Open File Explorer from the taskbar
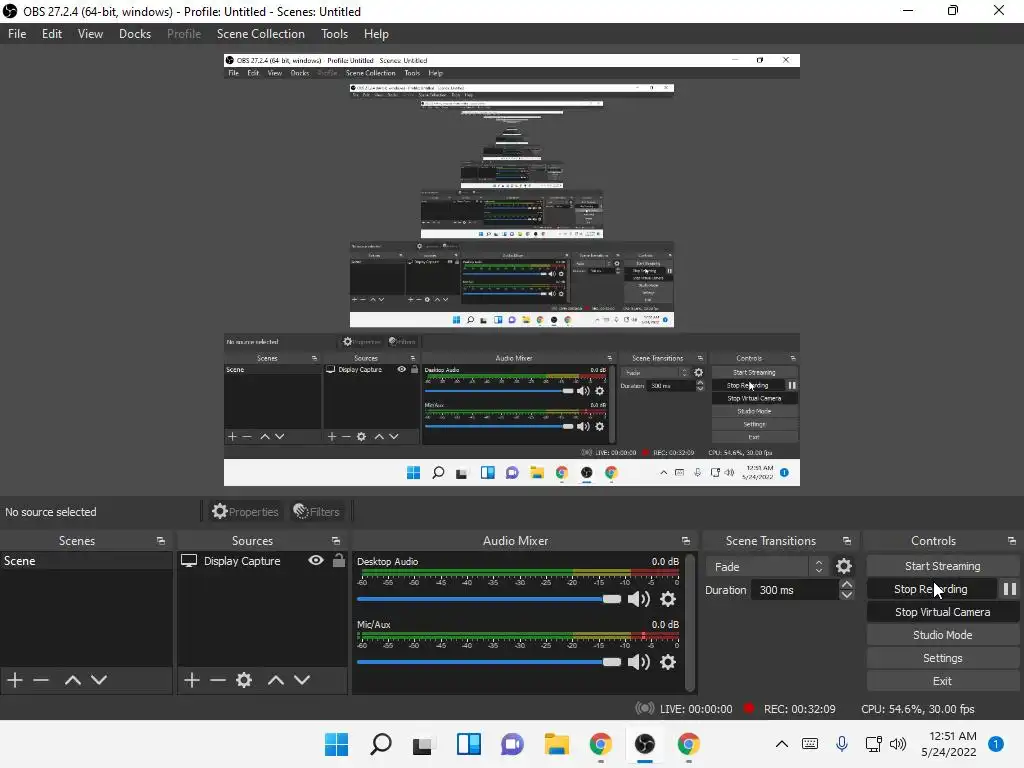Viewport: 1024px width, 768px height. point(556,744)
